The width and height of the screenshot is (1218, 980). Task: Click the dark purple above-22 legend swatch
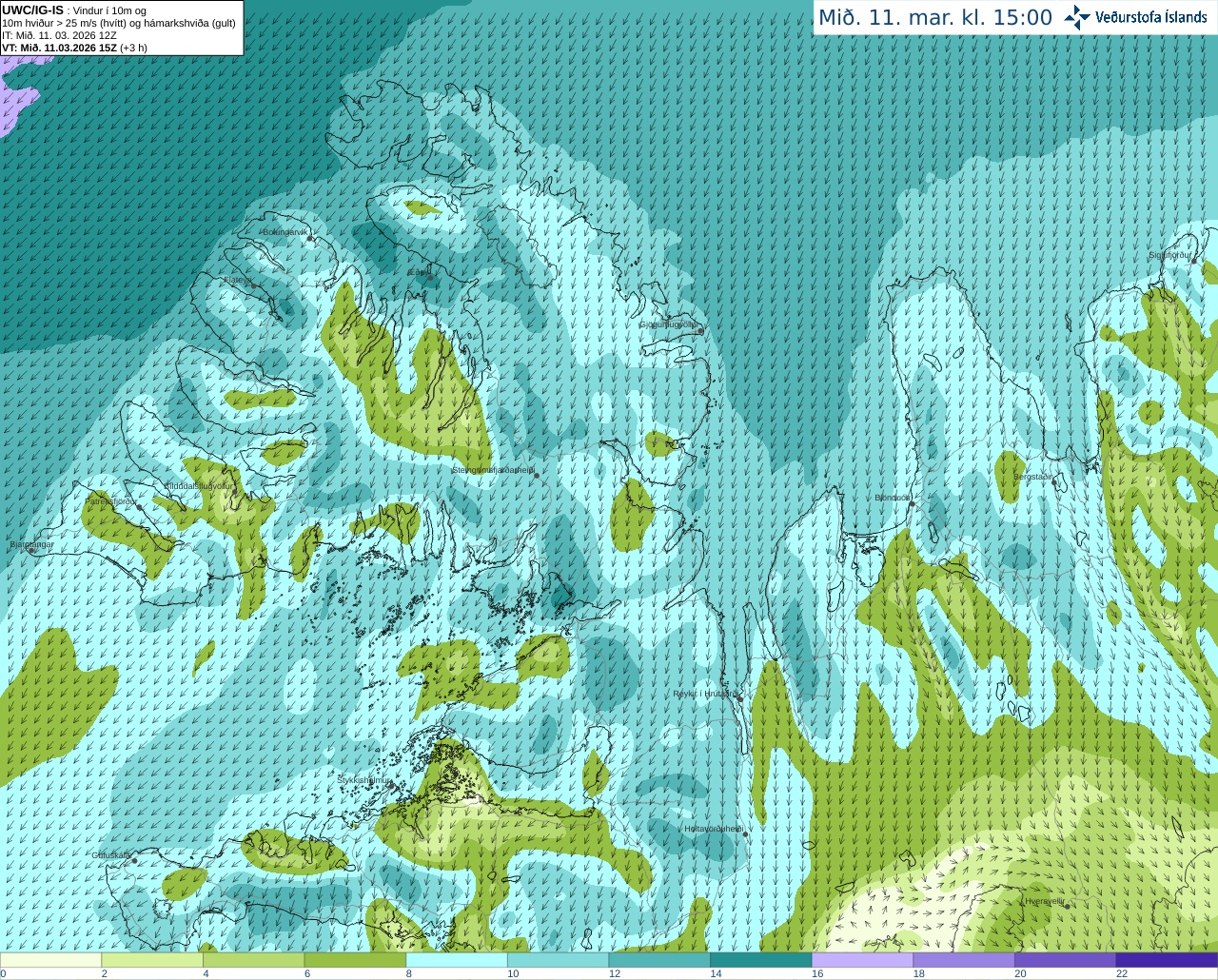[1167, 960]
